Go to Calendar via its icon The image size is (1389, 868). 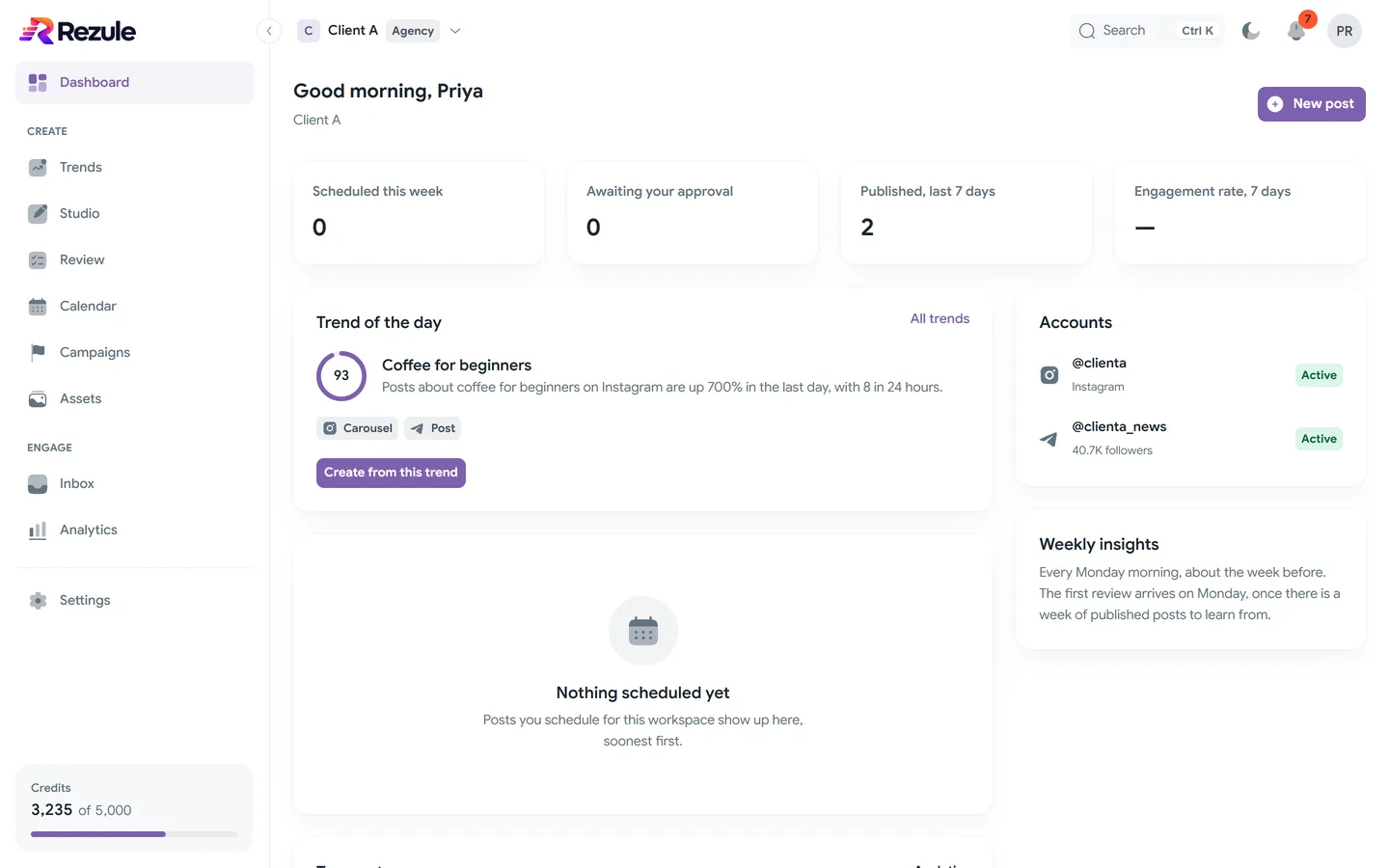click(x=38, y=307)
